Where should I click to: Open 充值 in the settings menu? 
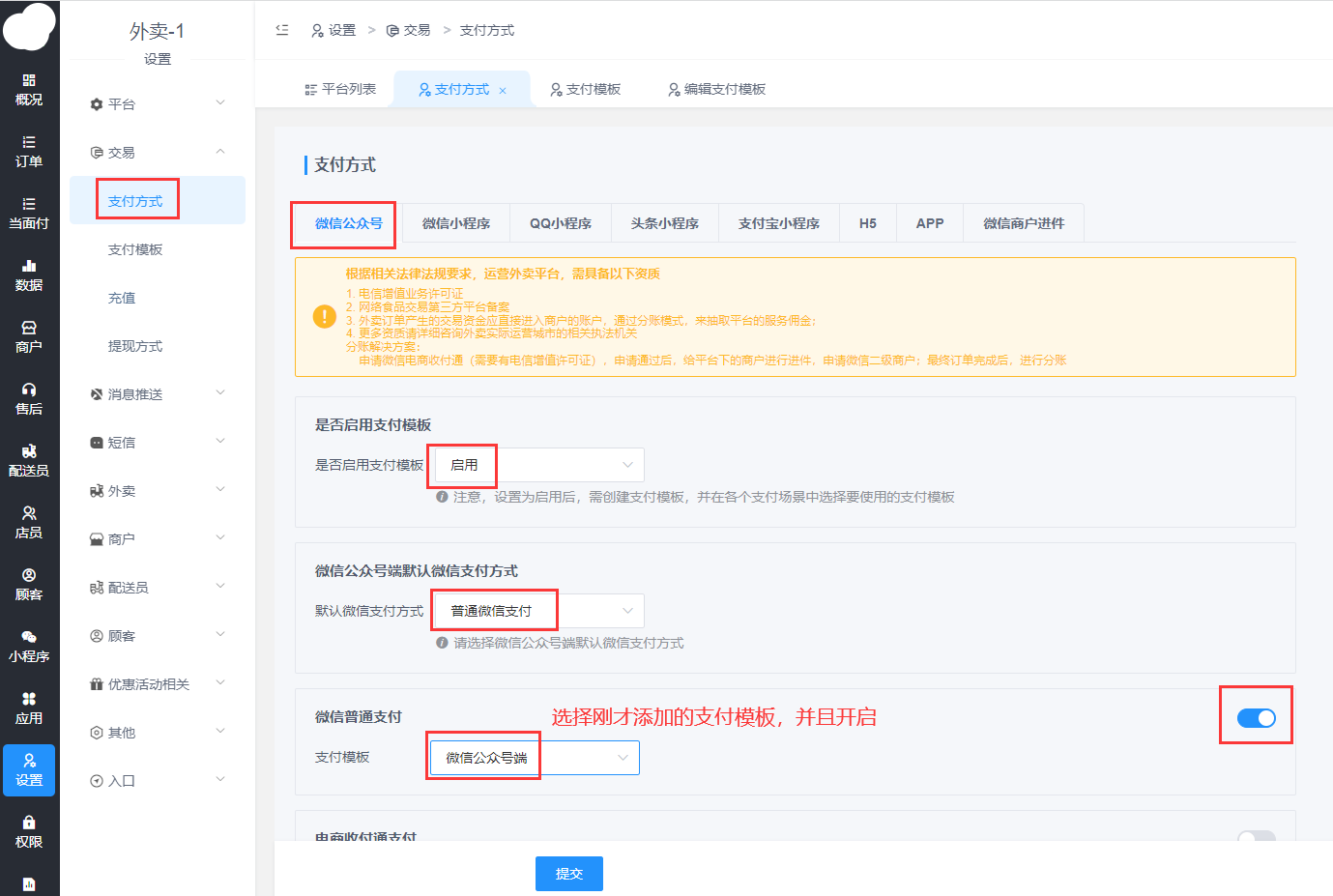158,297
